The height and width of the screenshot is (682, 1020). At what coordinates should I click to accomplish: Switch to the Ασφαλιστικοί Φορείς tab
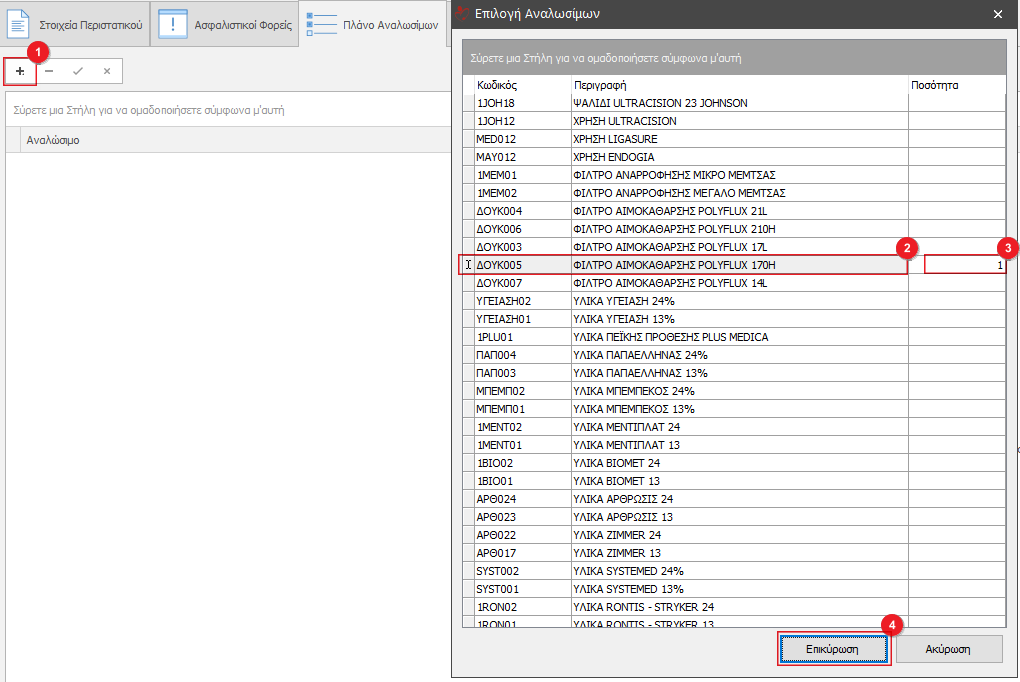pyautogui.click(x=243, y=24)
